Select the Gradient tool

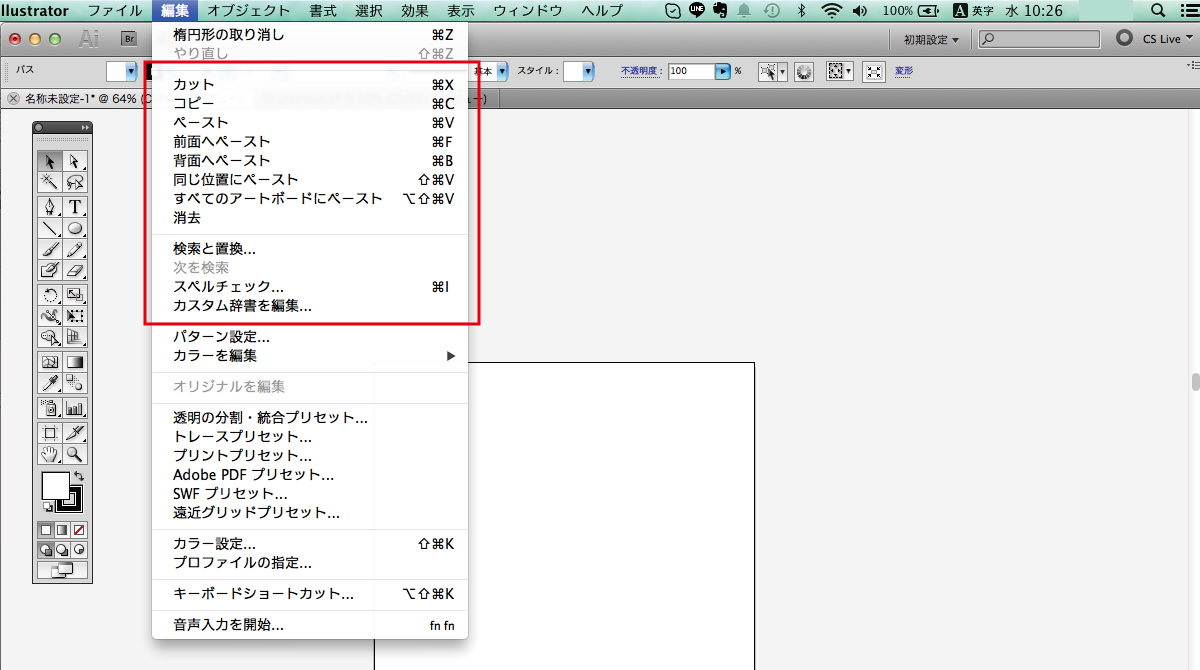[x=75, y=362]
